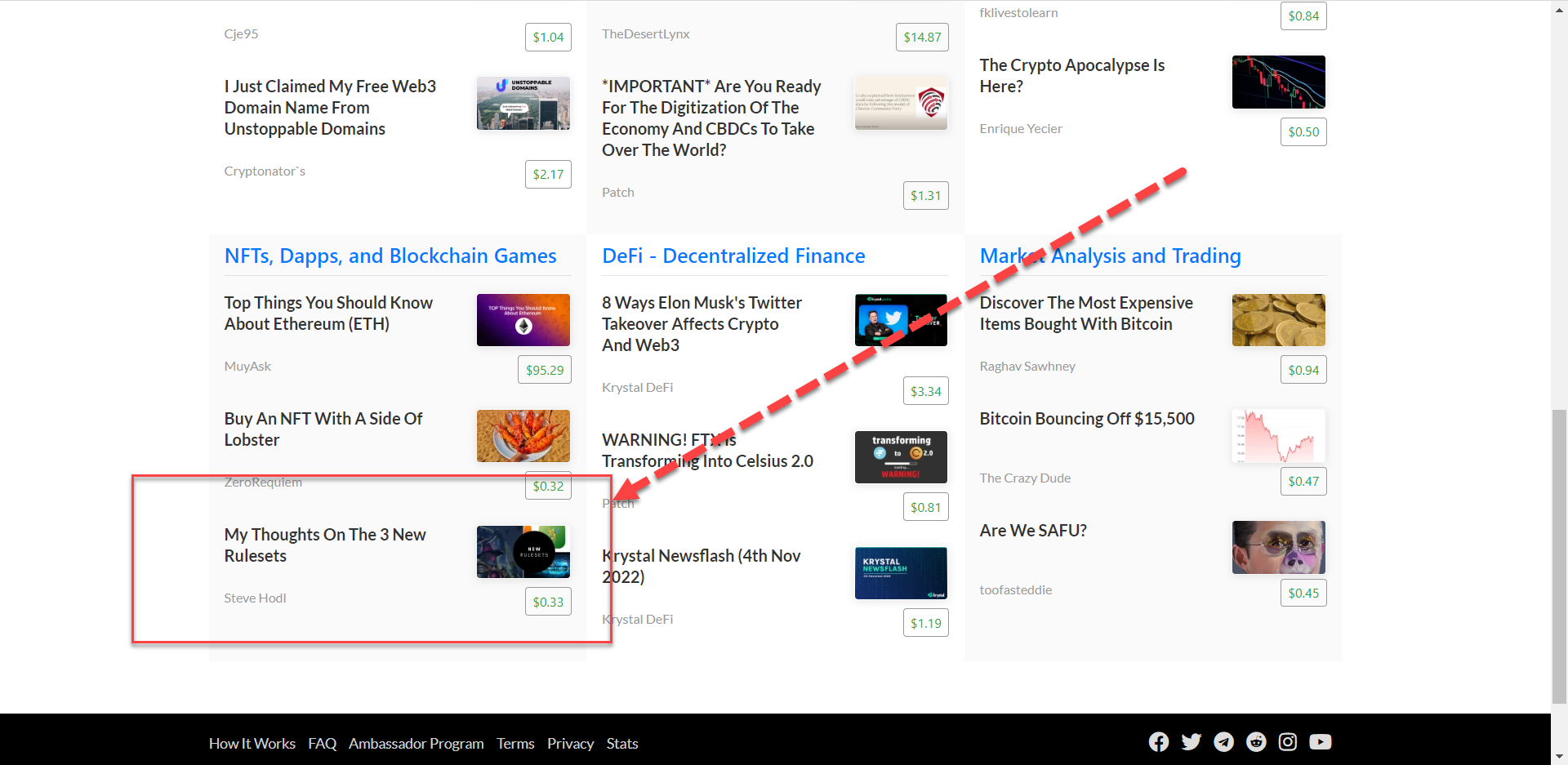1568x765 pixels.
Task: Click the gold Bitcoin coins thumbnail
Action: pyautogui.click(x=1279, y=320)
